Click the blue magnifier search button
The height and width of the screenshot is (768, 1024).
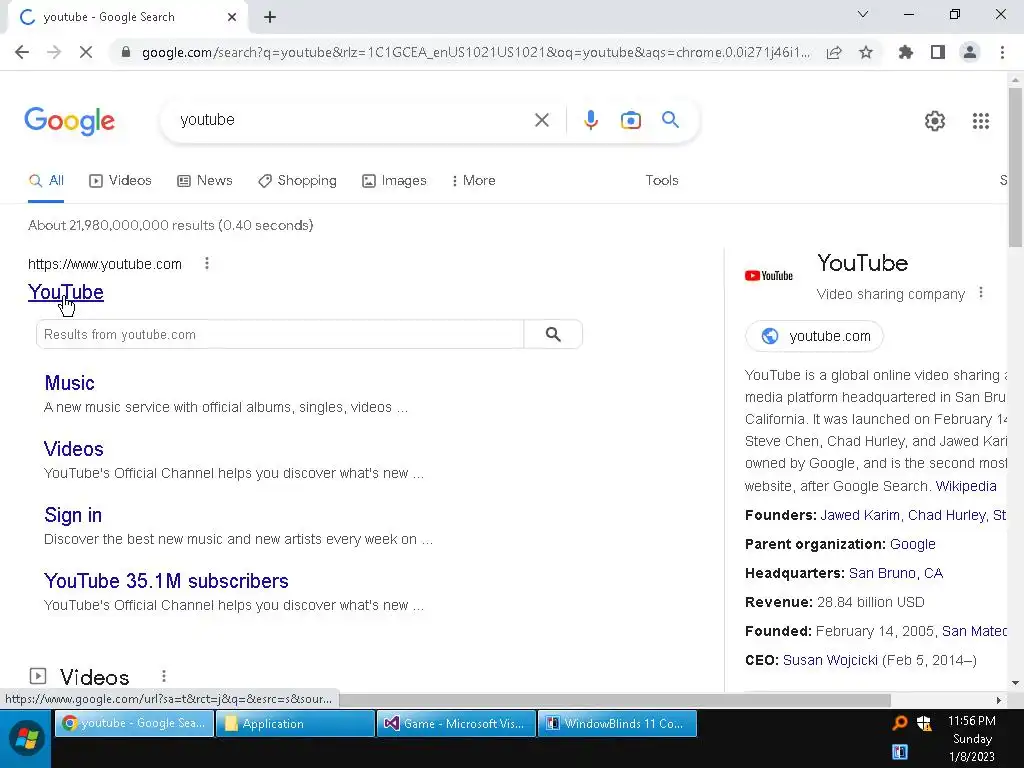tap(670, 120)
